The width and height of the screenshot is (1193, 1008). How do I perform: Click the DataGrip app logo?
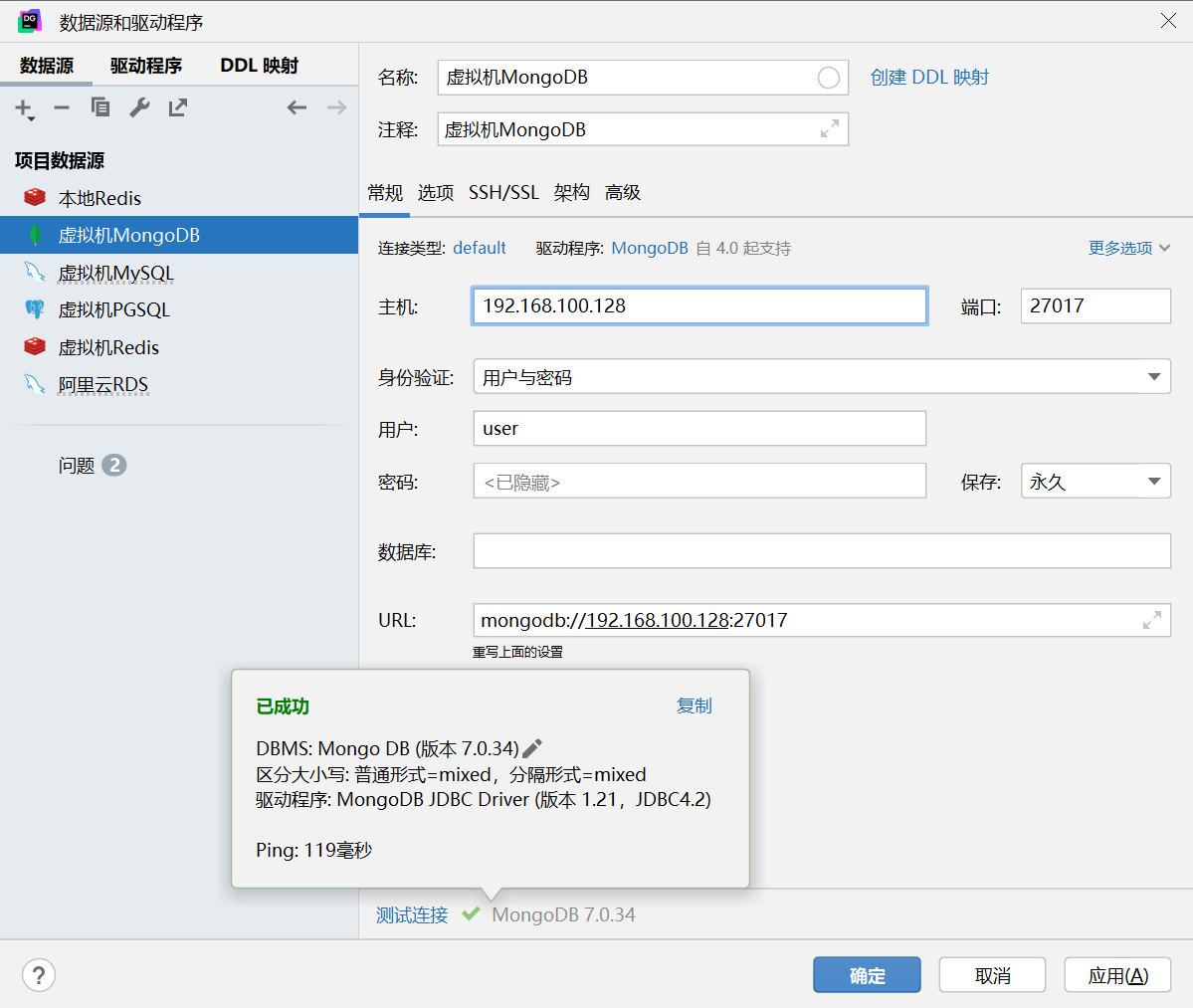click(x=30, y=21)
